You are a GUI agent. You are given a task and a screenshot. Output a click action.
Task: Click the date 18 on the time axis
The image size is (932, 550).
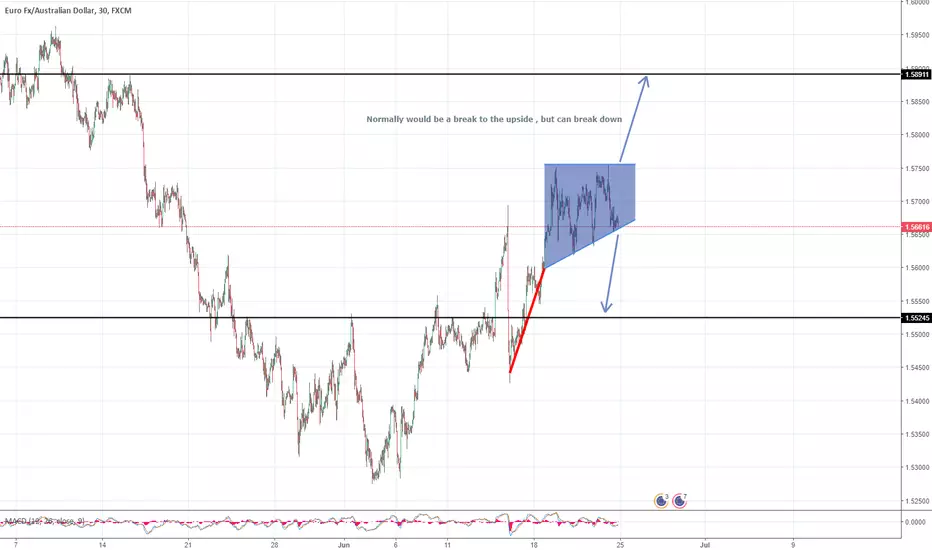(534, 545)
